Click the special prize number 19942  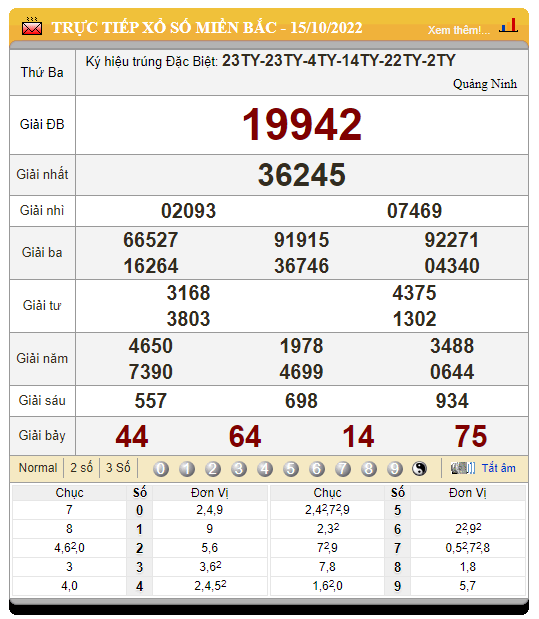click(x=302, y=125)
